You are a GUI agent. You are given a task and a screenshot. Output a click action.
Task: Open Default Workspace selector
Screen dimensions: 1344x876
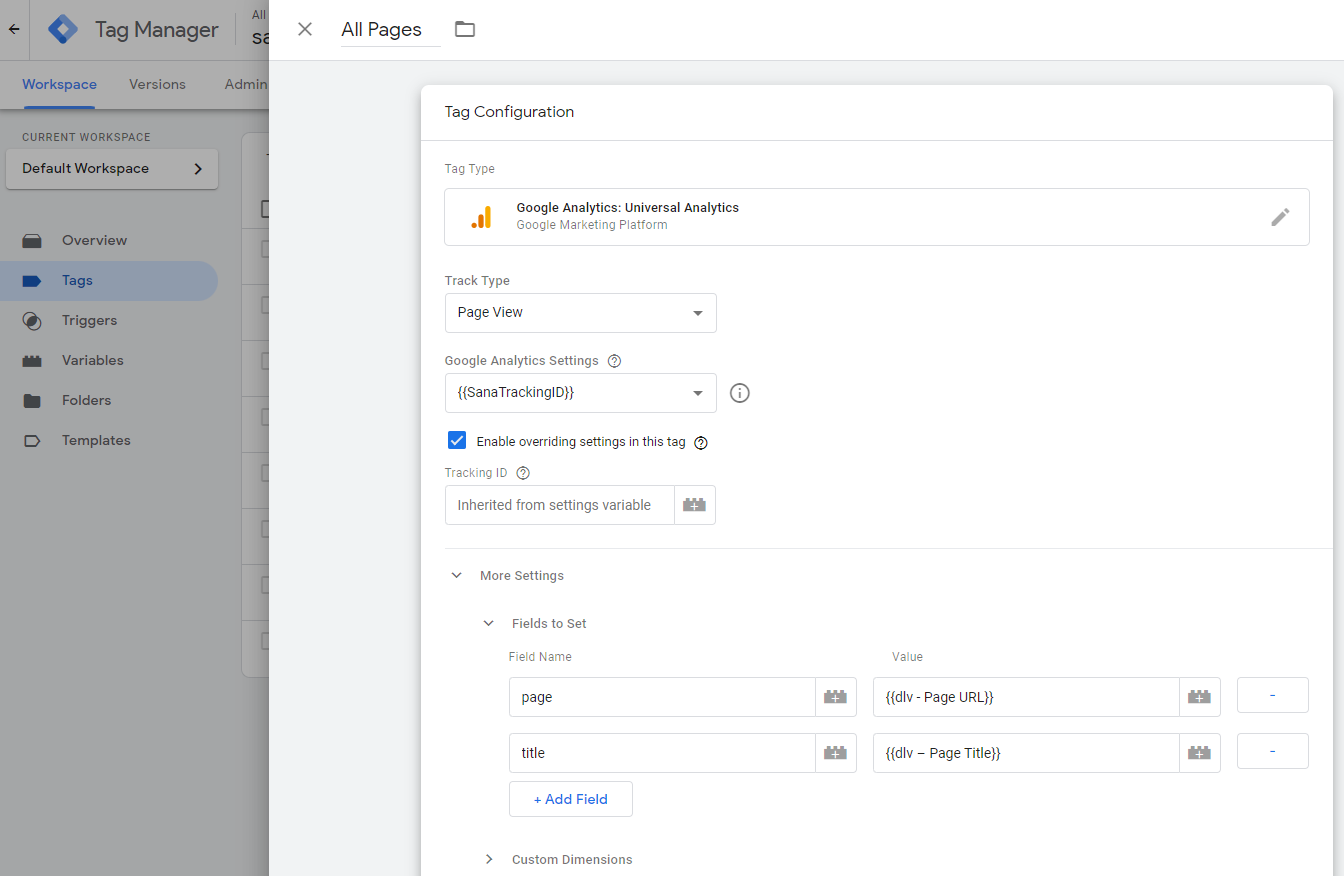click(x=112, y=169)
